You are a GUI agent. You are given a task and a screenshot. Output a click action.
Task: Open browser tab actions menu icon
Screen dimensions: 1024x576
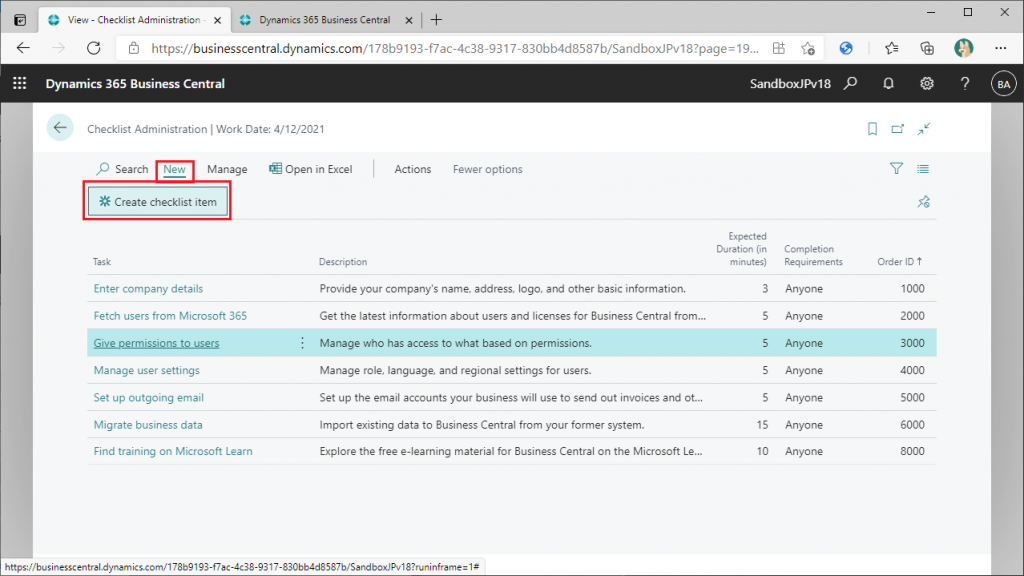(x=20, y=20)
